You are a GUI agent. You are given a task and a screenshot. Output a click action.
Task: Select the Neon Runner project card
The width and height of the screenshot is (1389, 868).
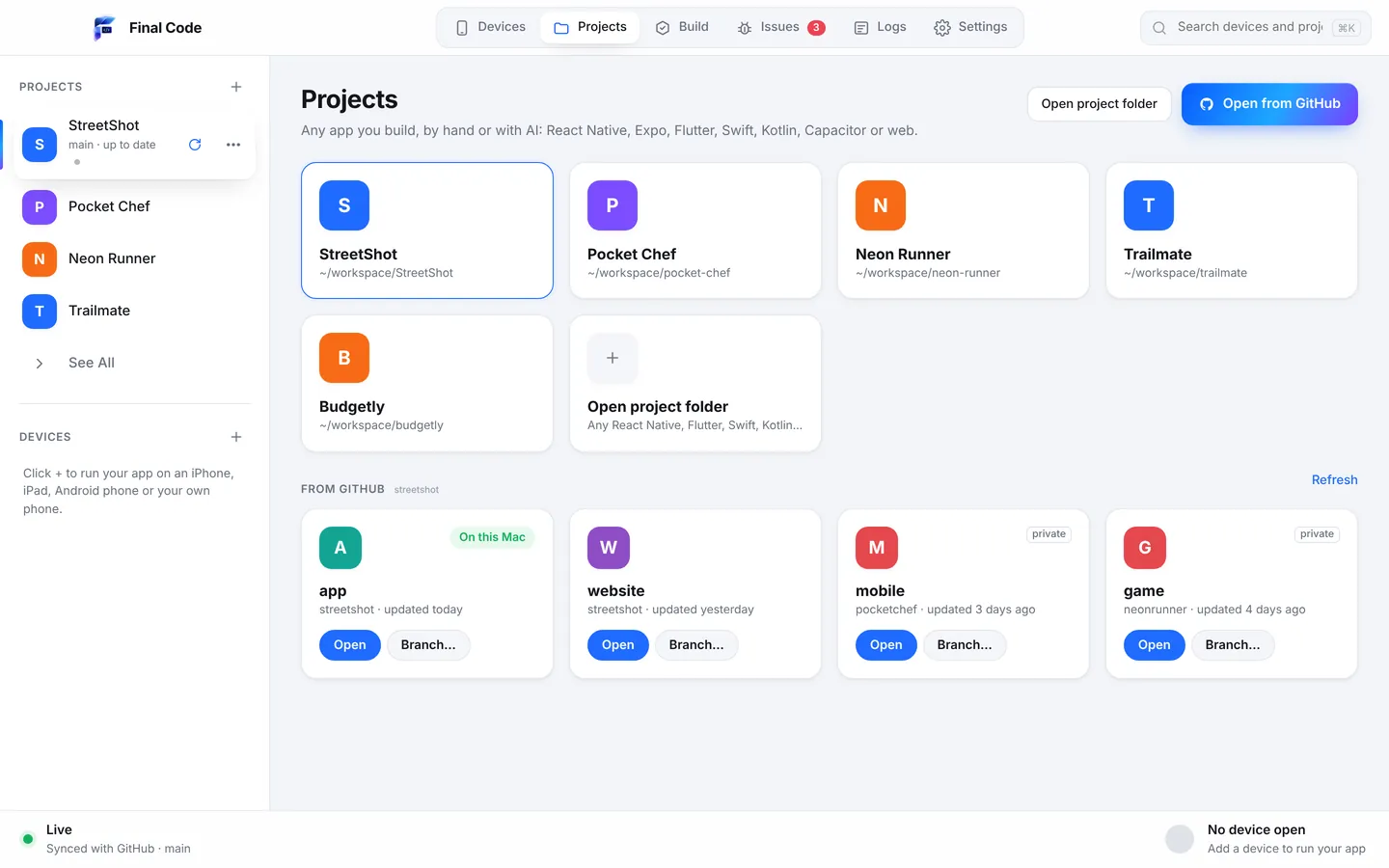964,231
